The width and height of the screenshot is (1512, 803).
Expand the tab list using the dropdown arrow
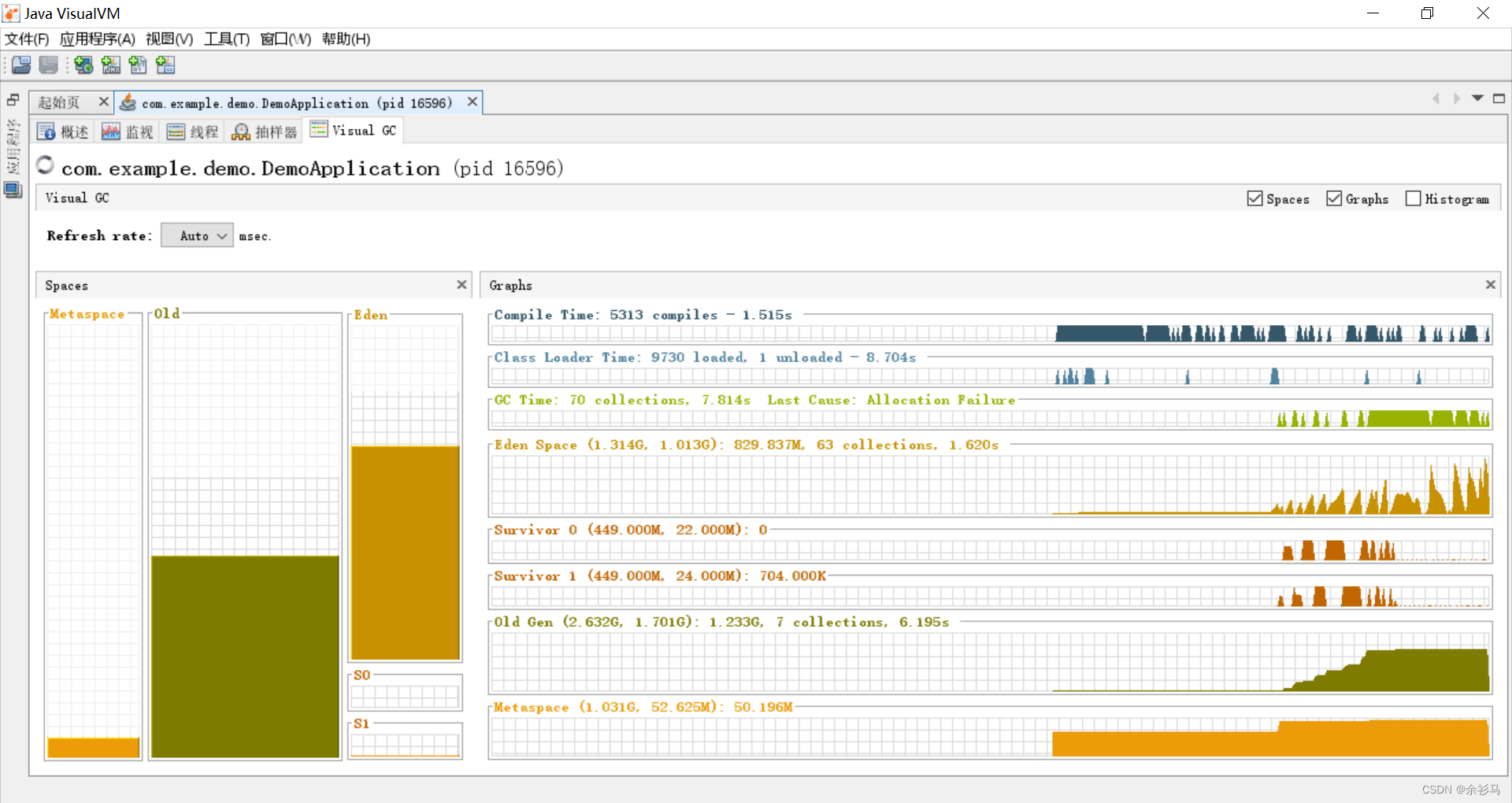[x=1478, y=98]
